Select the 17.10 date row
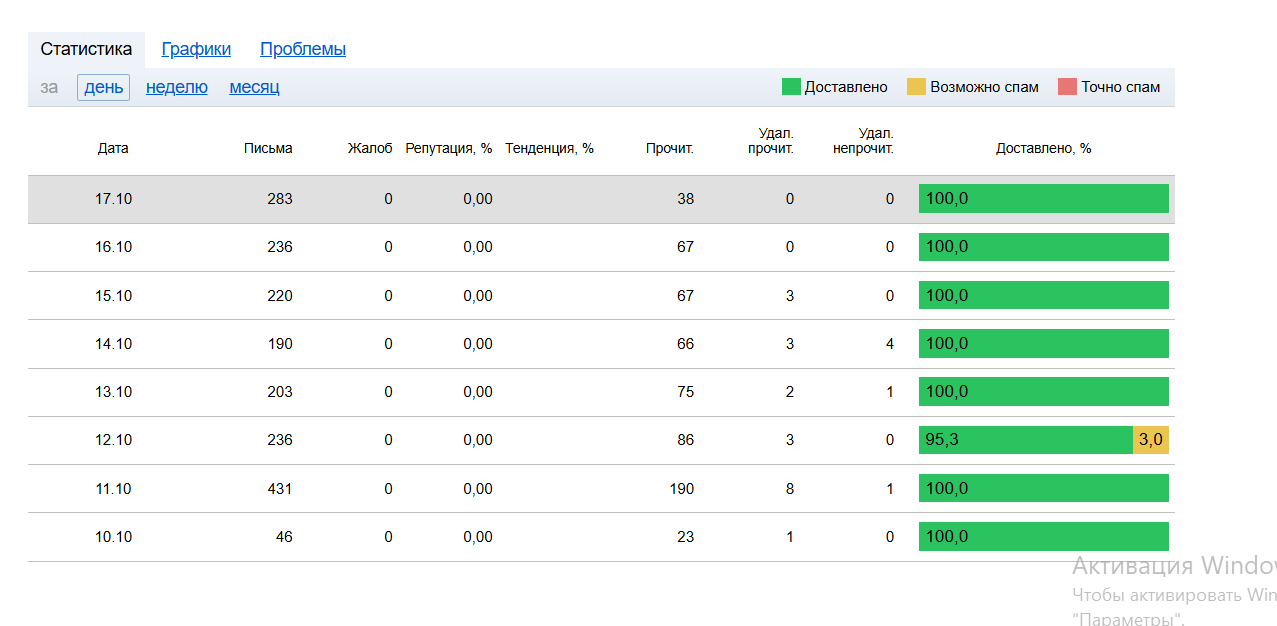1277x626 pixels. (x=113, y=199)
